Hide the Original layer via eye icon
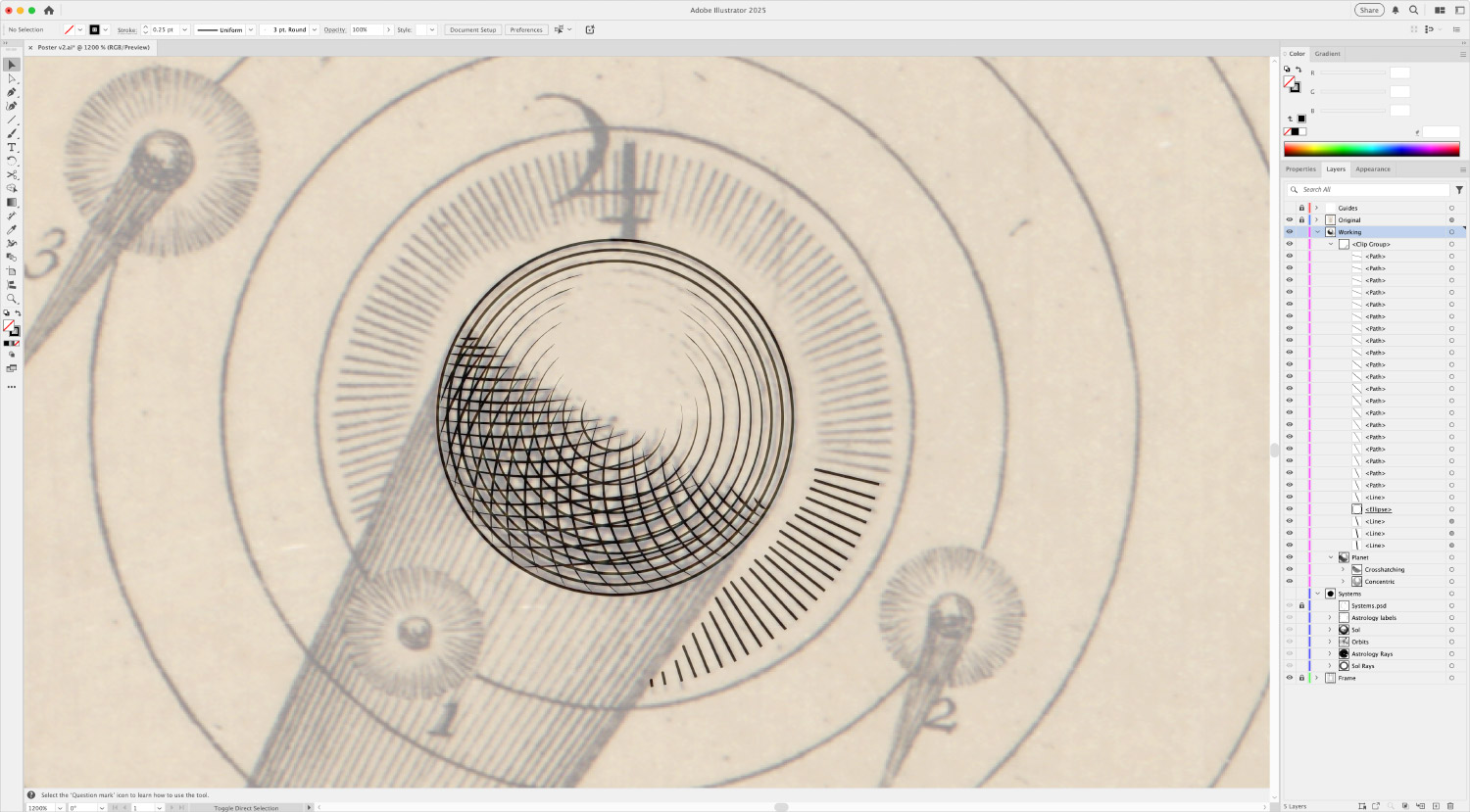This screenshot has height=812, width=1470. point(1290,219)
